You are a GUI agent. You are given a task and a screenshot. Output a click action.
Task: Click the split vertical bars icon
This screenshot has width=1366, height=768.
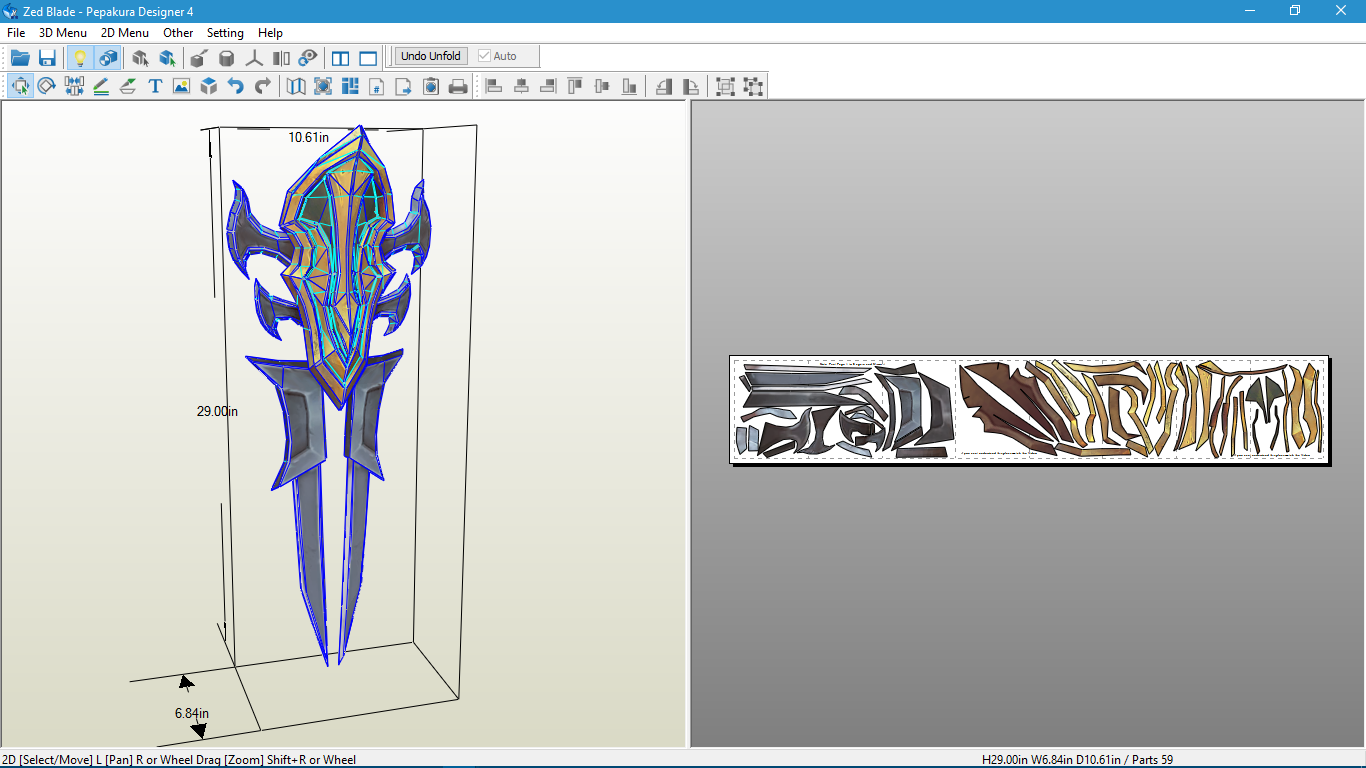pos(281,58)
